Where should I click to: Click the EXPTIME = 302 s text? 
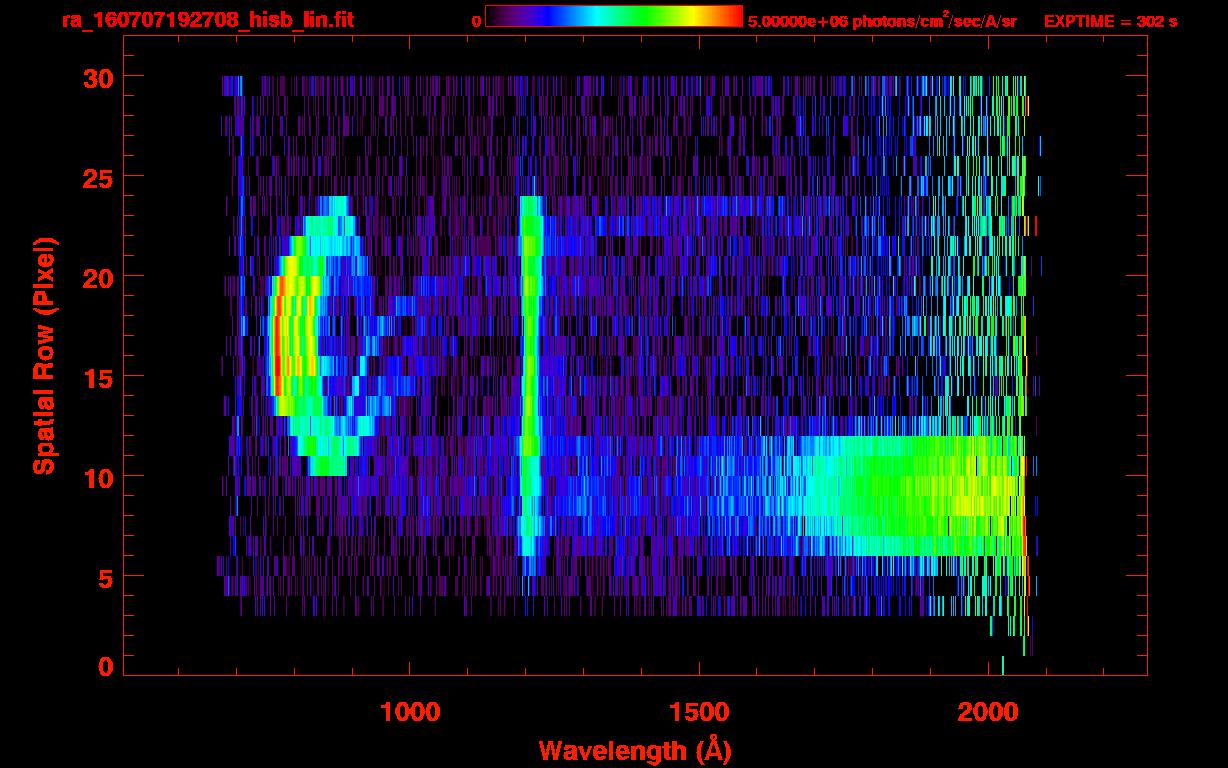coord(1110,21)
